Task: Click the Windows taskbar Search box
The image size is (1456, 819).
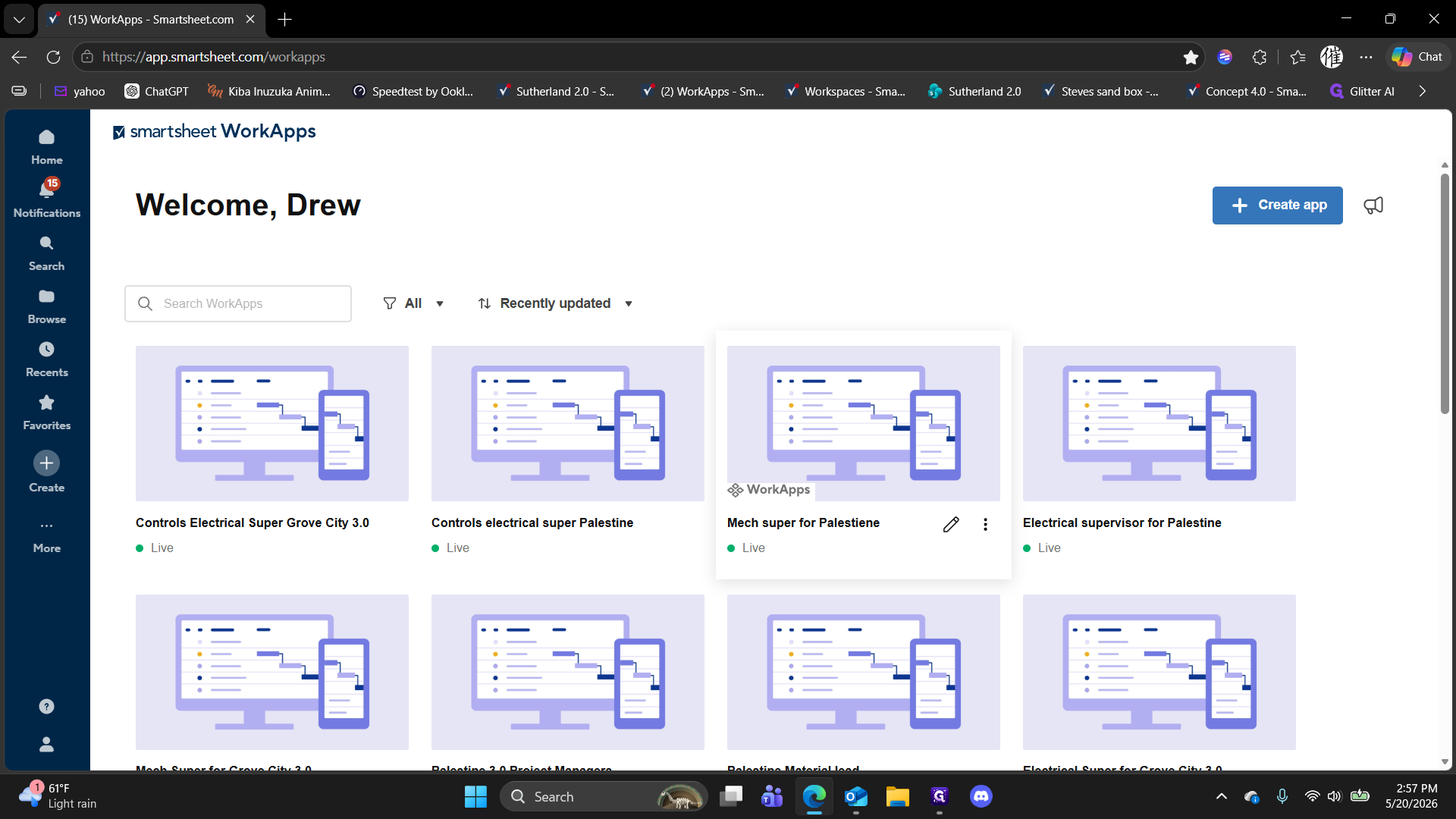Action: pos(603,797)
